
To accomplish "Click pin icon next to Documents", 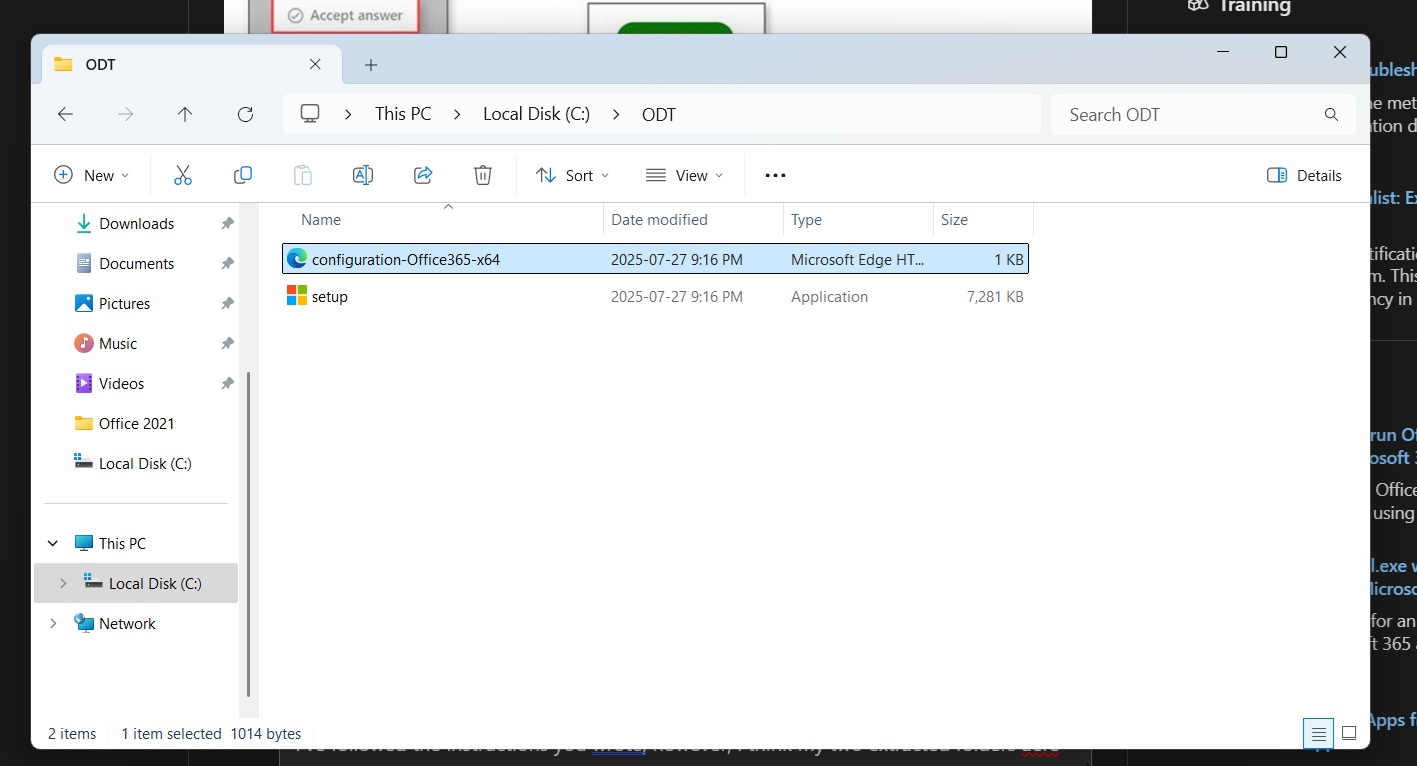I will tap(227, 264).
